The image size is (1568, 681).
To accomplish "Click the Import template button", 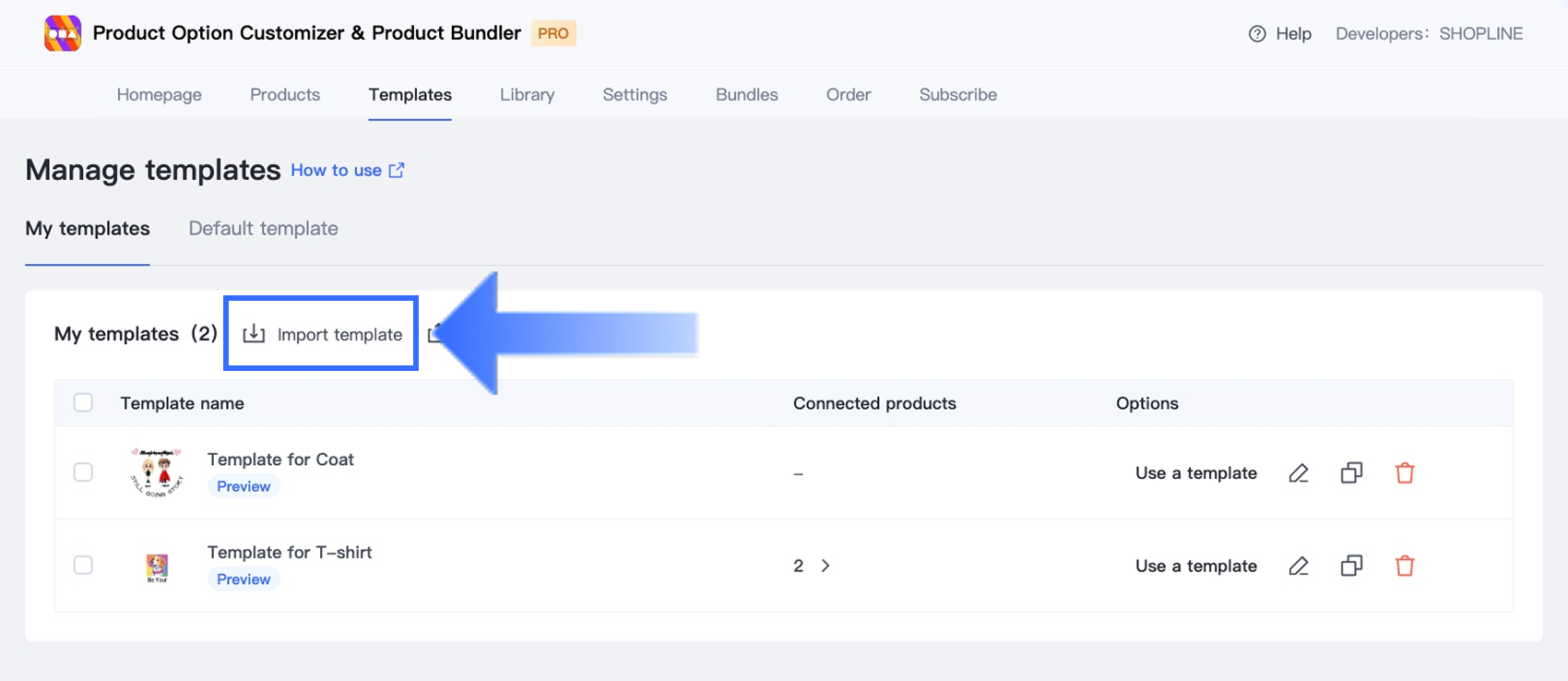I will point(322,334).
